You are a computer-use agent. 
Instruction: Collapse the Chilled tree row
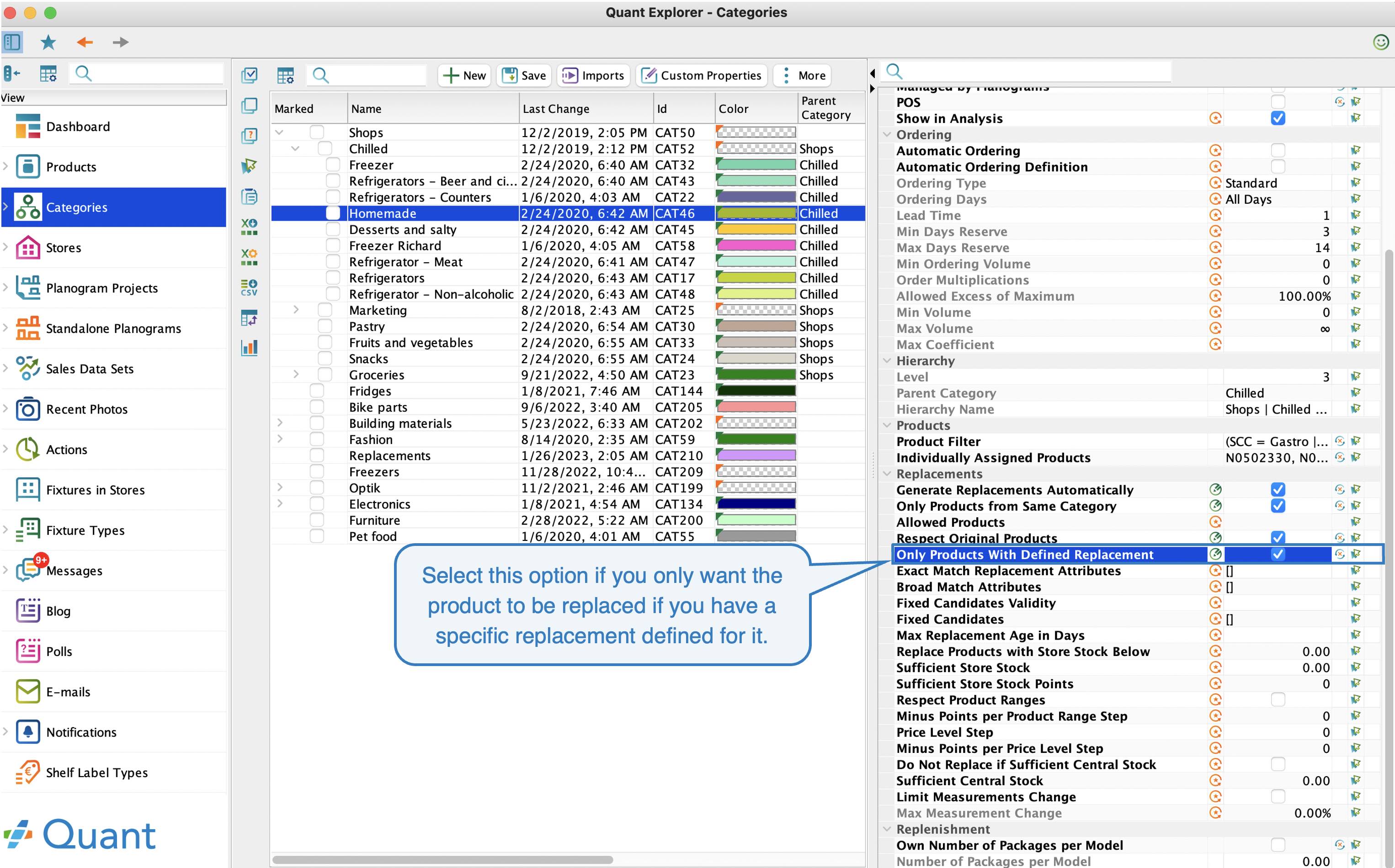(295, 148)
